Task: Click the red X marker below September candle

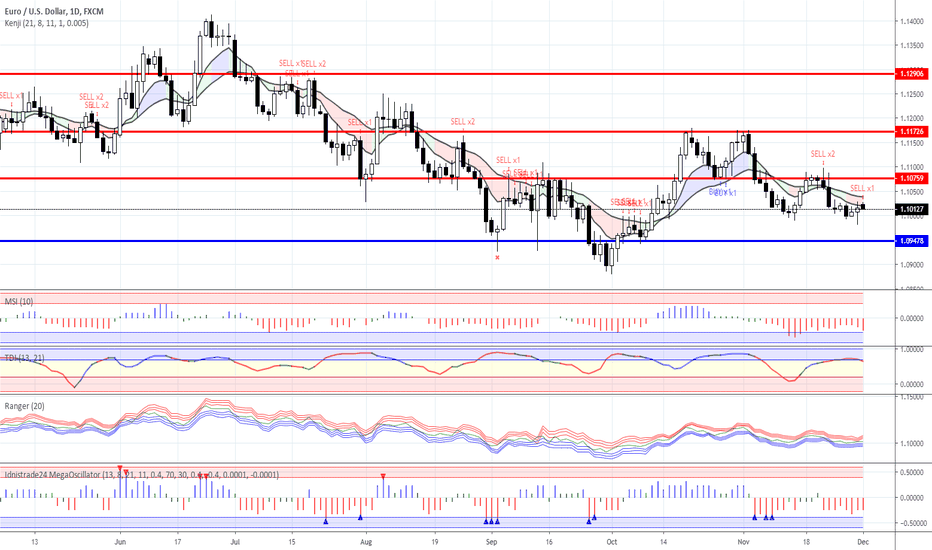Action: [498, 257]
